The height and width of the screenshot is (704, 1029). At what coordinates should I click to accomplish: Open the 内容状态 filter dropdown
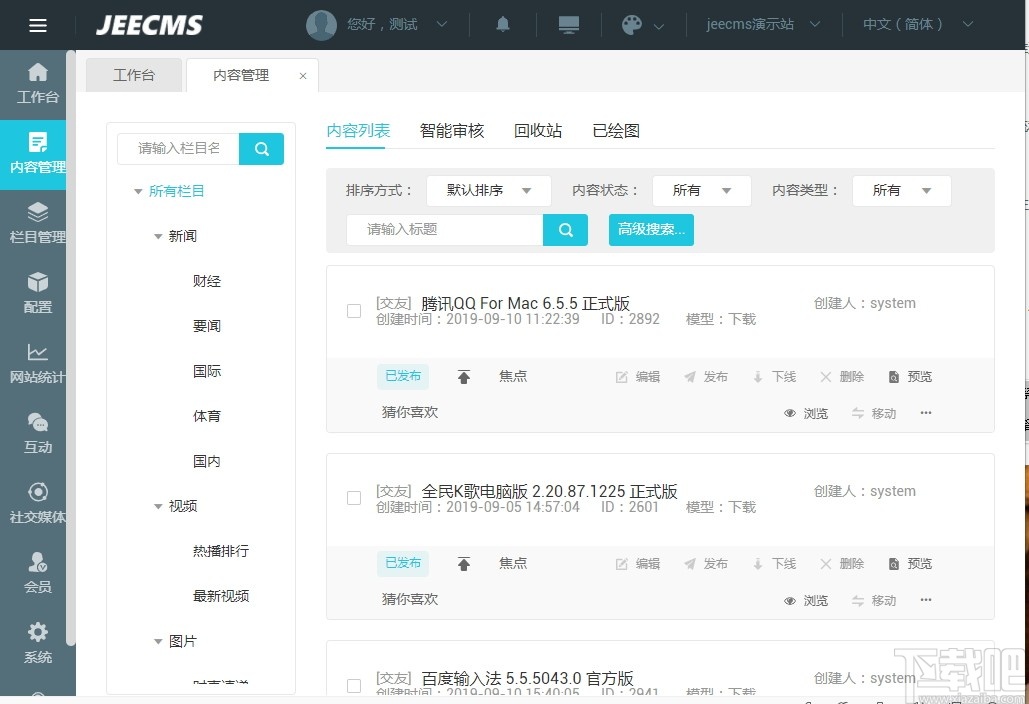[x=701, y=190]
